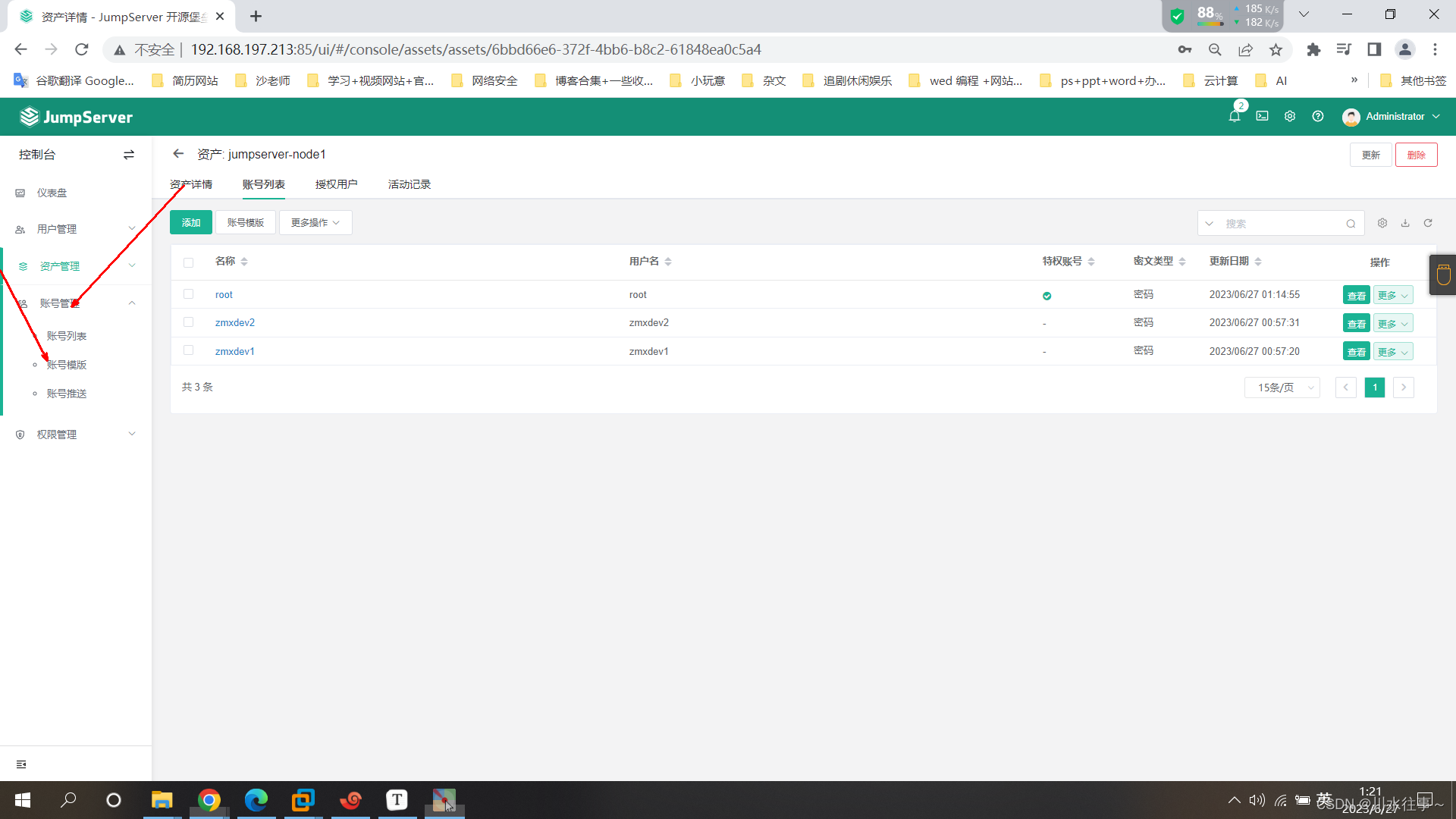Open the 更多操作 dropdown
The image size is (1456, 819).
tap(315, 223)
